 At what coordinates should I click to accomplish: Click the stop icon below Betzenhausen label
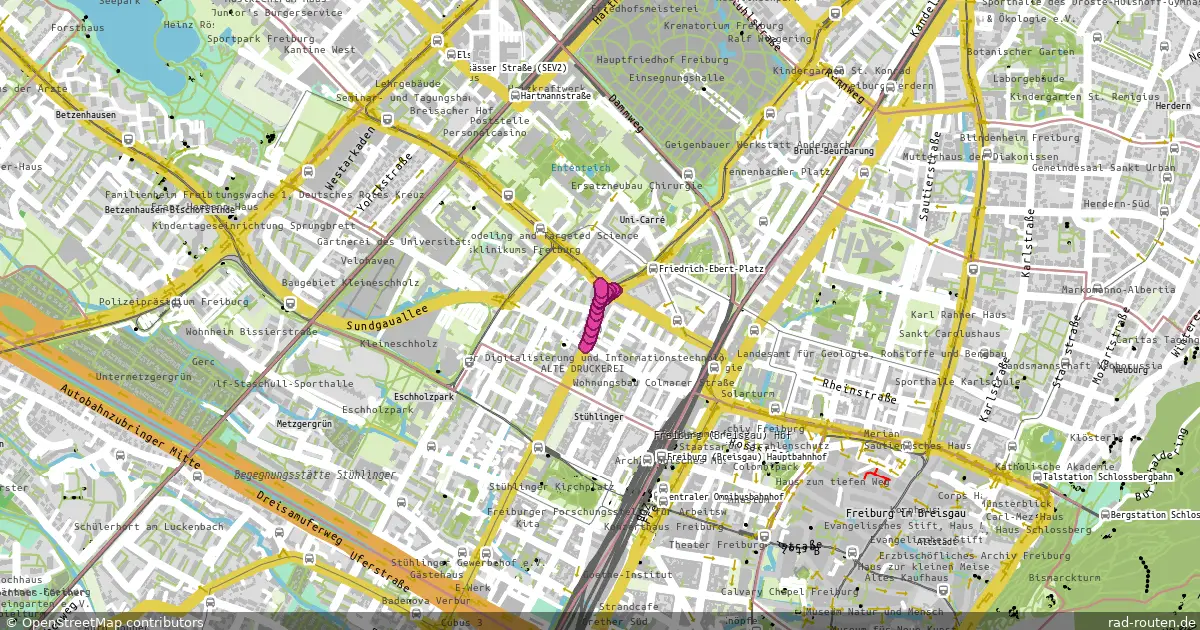click(130, 141)
